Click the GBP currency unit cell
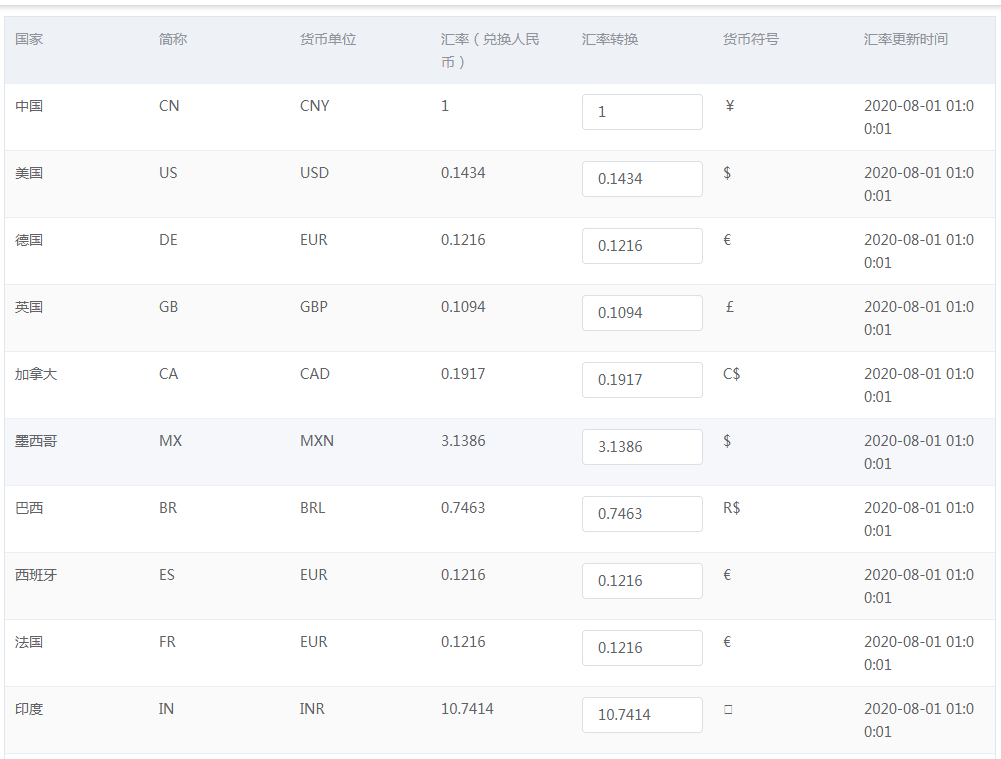The height and width of the screenshot is (759, 1001). [314, 307]
